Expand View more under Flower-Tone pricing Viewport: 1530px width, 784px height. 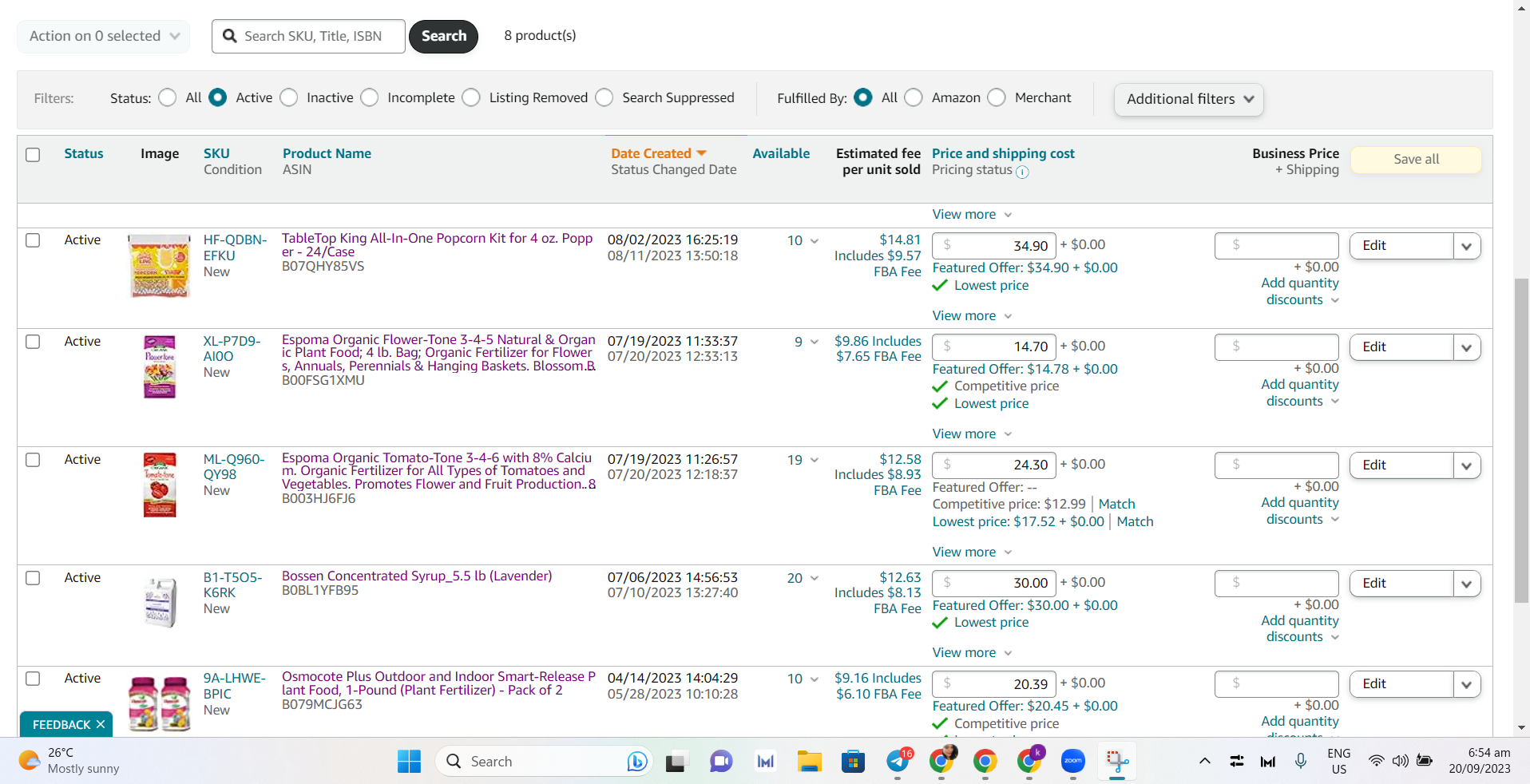click(x=972, y=434)
